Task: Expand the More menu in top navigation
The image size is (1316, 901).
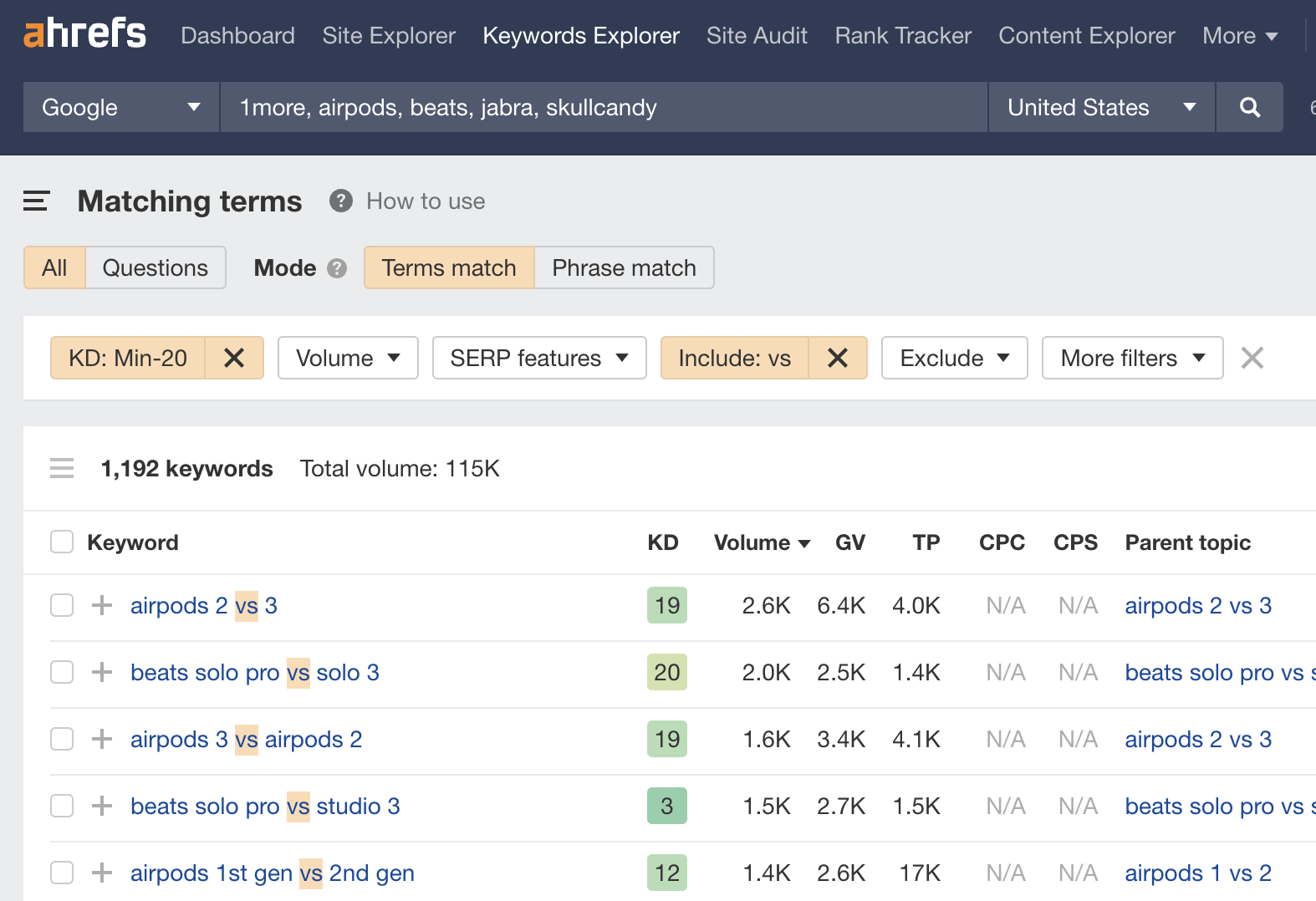Action: point(1240,35)
